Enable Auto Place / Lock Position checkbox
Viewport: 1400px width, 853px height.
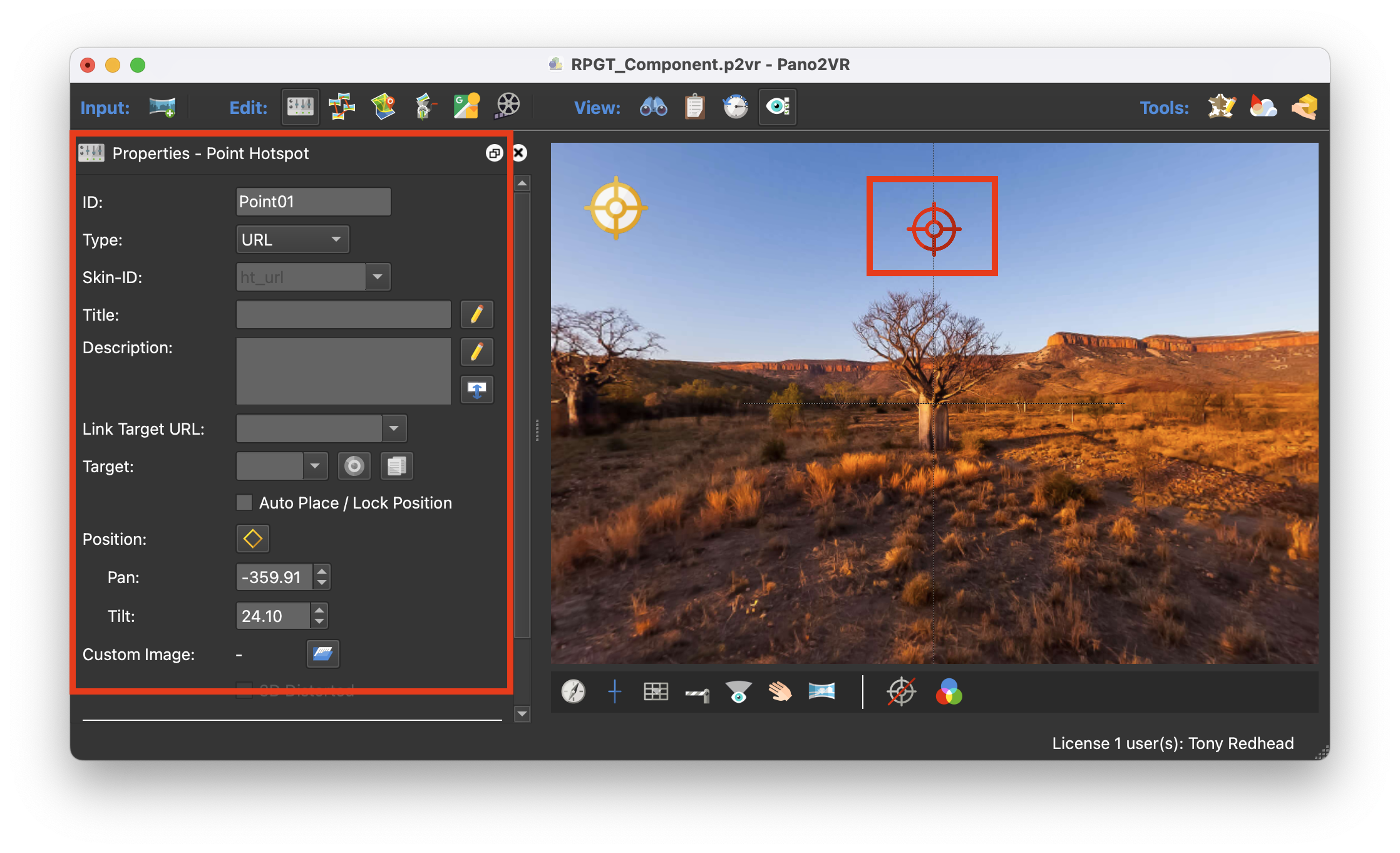[x=244, y=502]
